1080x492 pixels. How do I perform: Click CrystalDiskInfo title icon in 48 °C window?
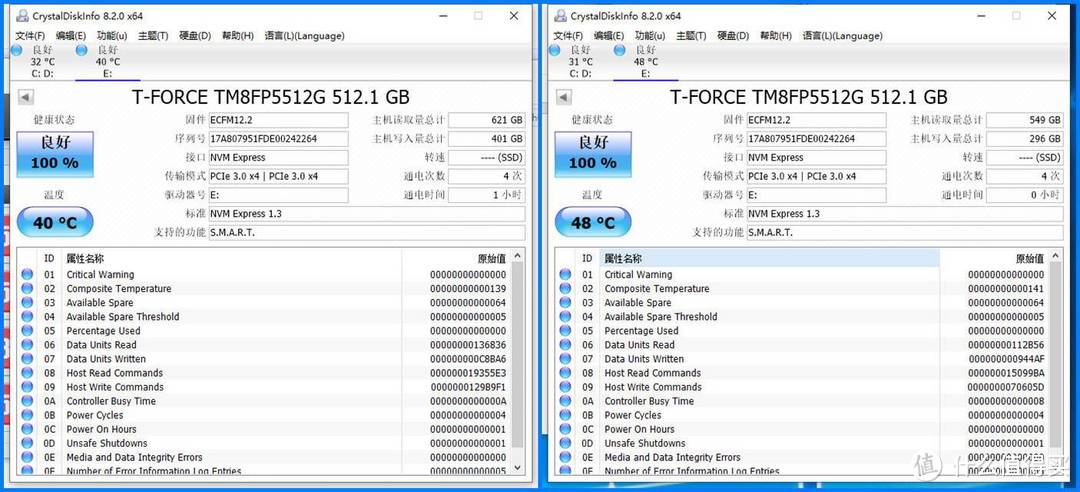[560, 15]
